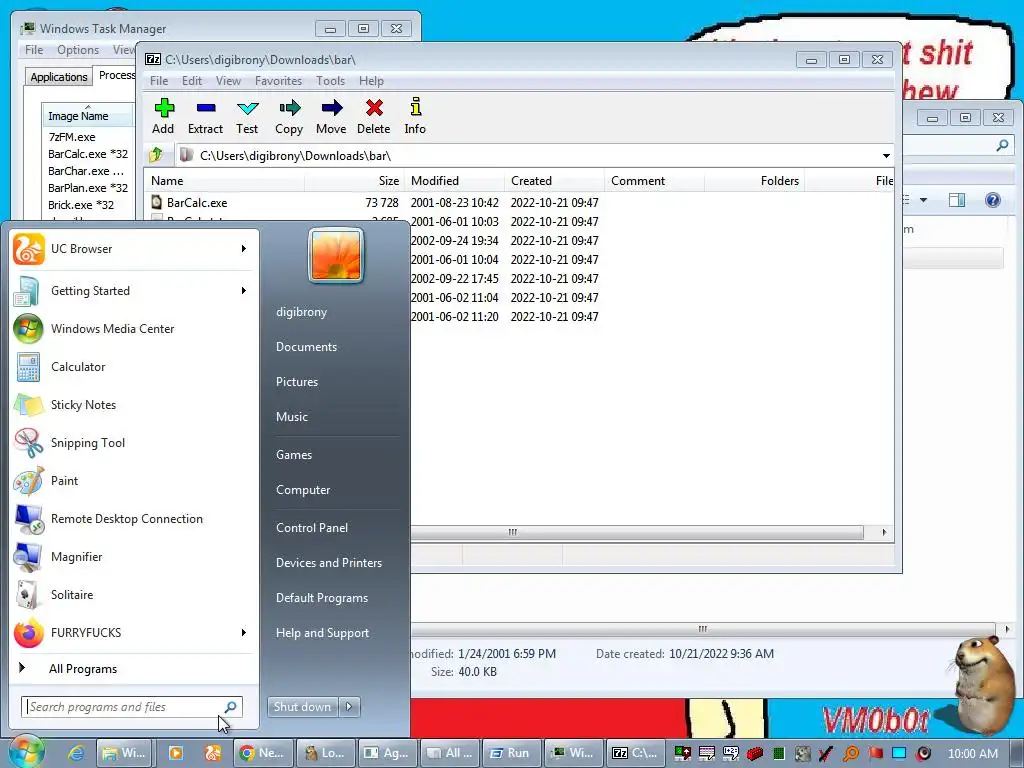
Task: Sort by the Size column header
Action: pyautogui.click(x=353, y=181)
